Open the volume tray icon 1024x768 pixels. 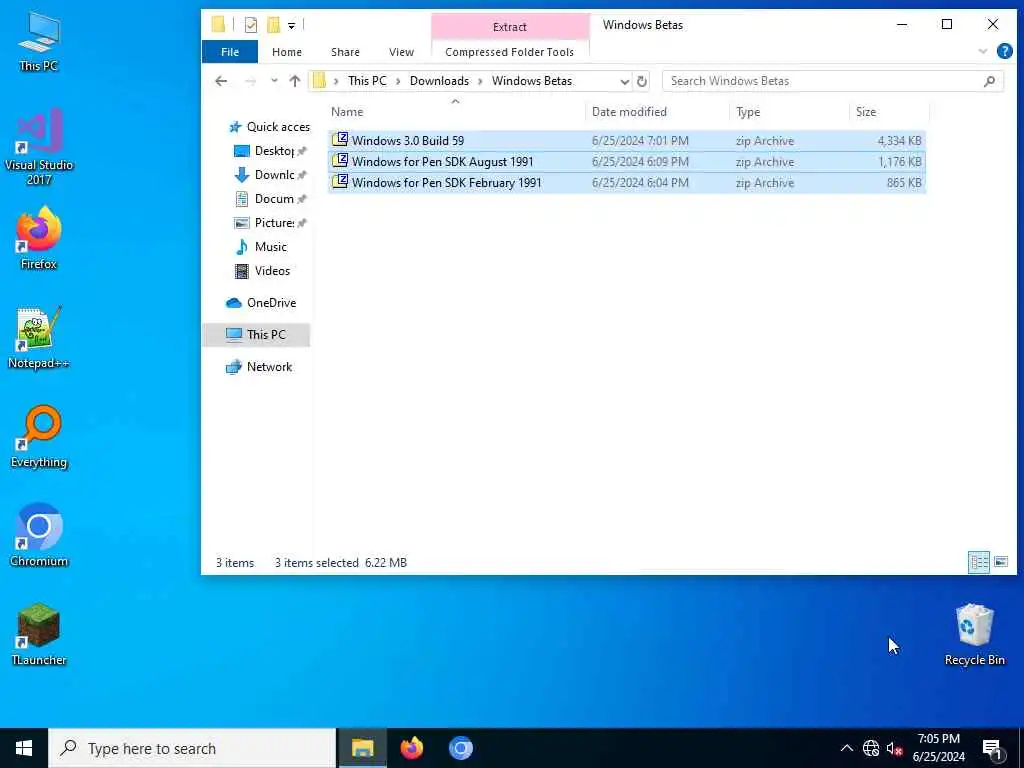(895, 748)
